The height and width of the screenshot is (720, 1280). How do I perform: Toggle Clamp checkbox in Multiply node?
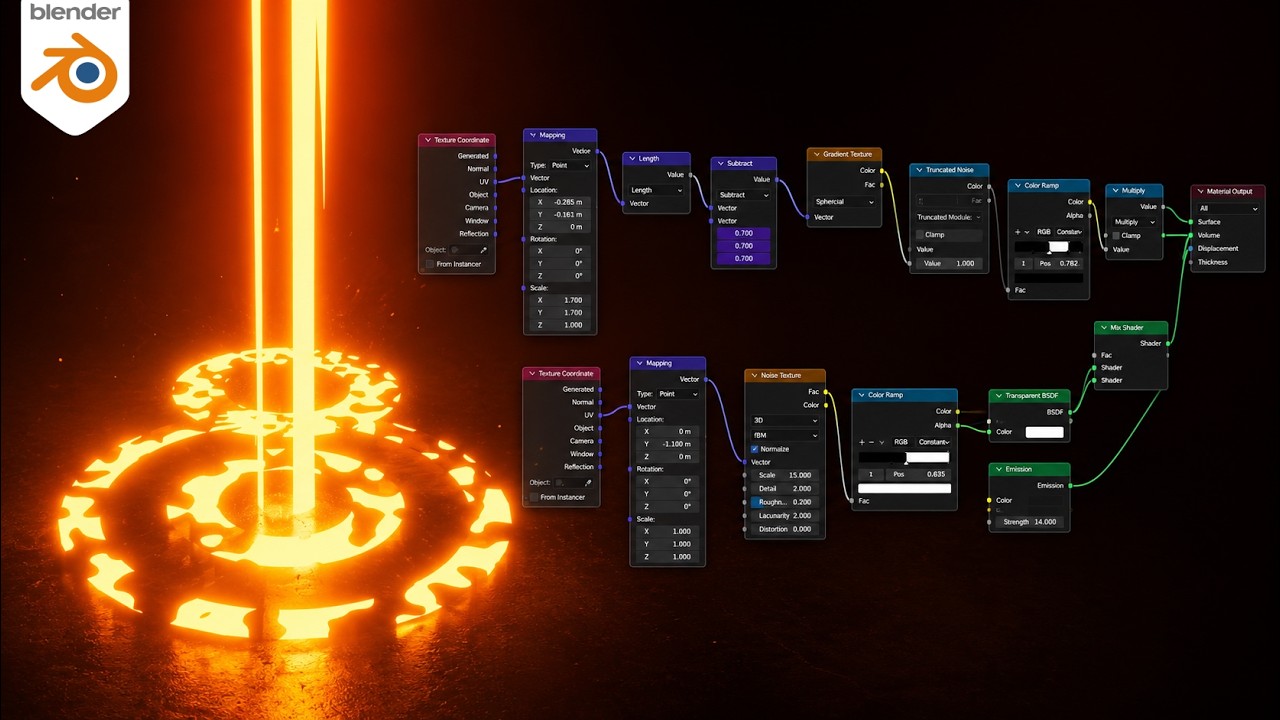pos(1117,236)
